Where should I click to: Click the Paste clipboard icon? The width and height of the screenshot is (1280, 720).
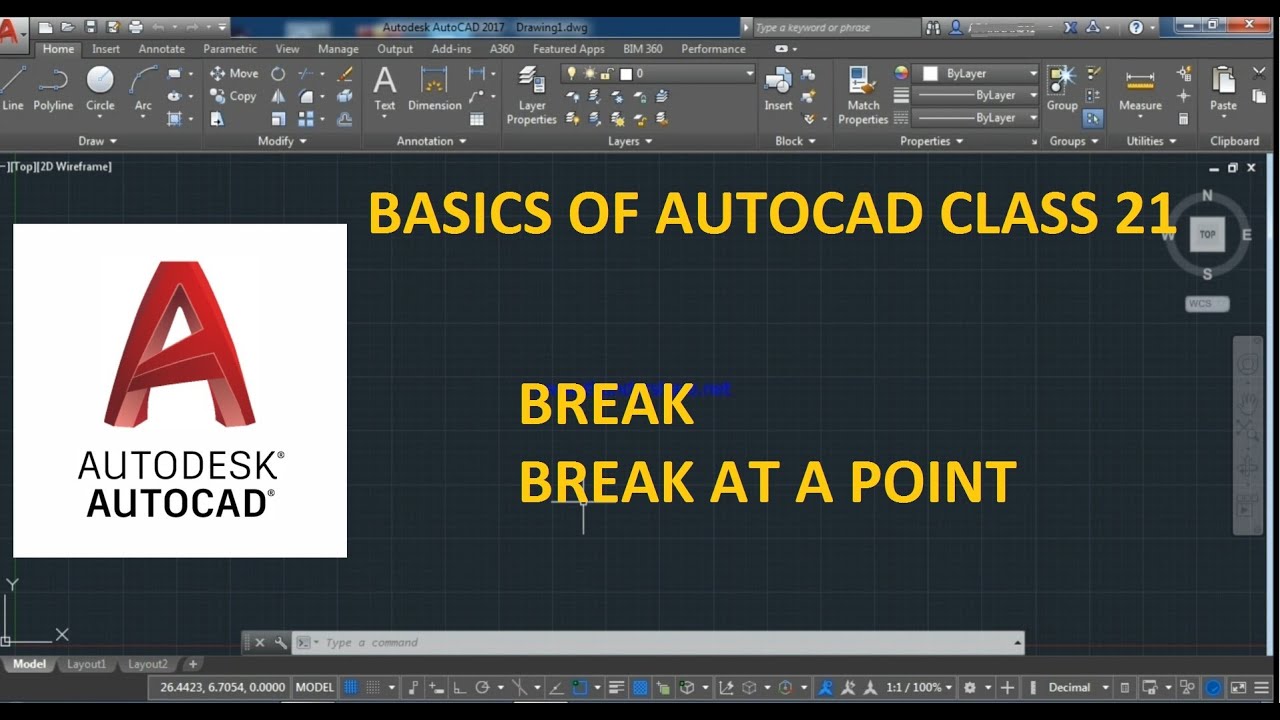pyautogui.click(x=1223, y=88)
